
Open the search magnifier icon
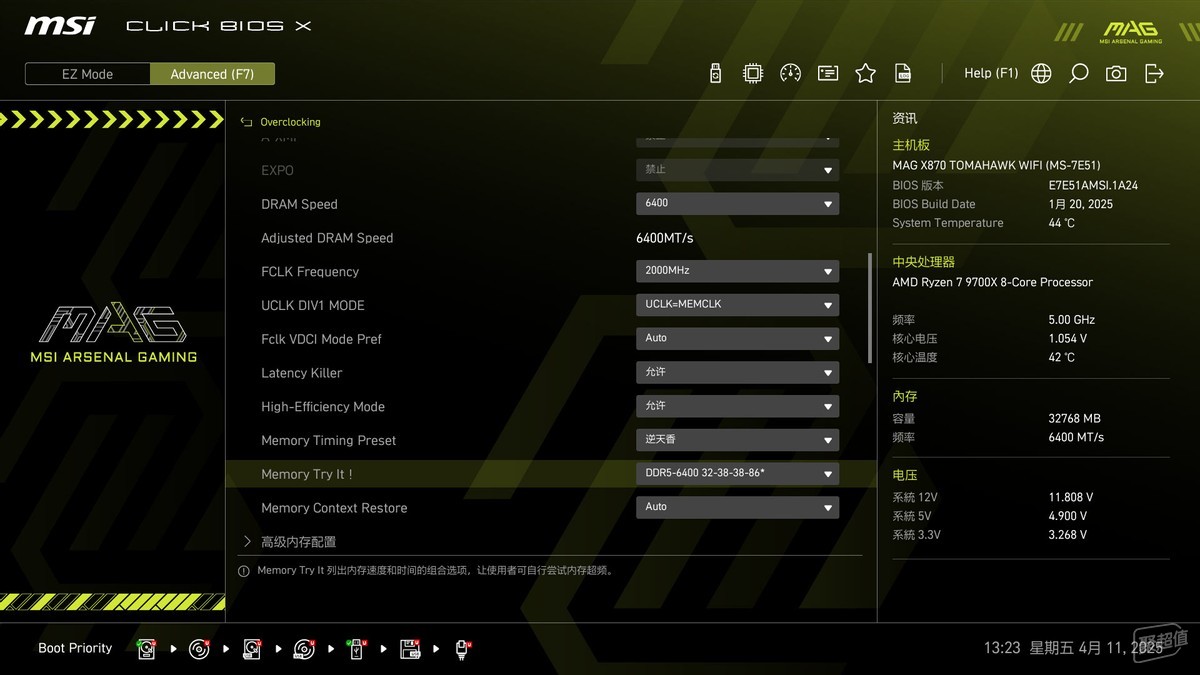coord(1078,73)
